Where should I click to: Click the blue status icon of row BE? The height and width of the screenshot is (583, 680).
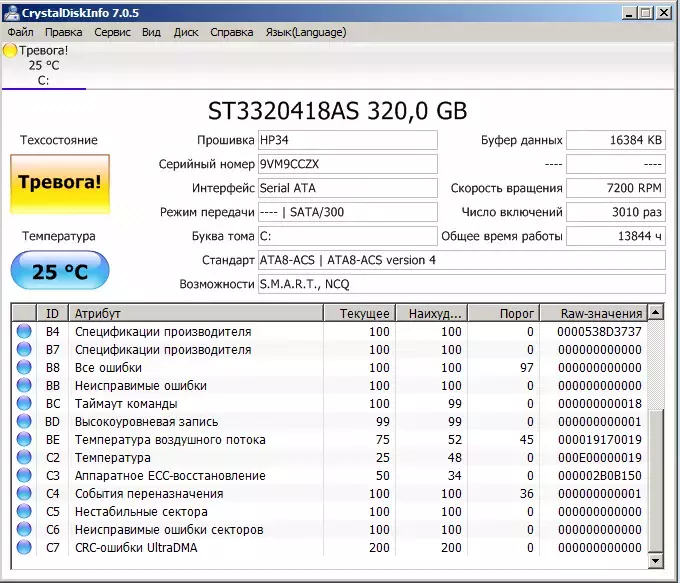coord(24,439)
